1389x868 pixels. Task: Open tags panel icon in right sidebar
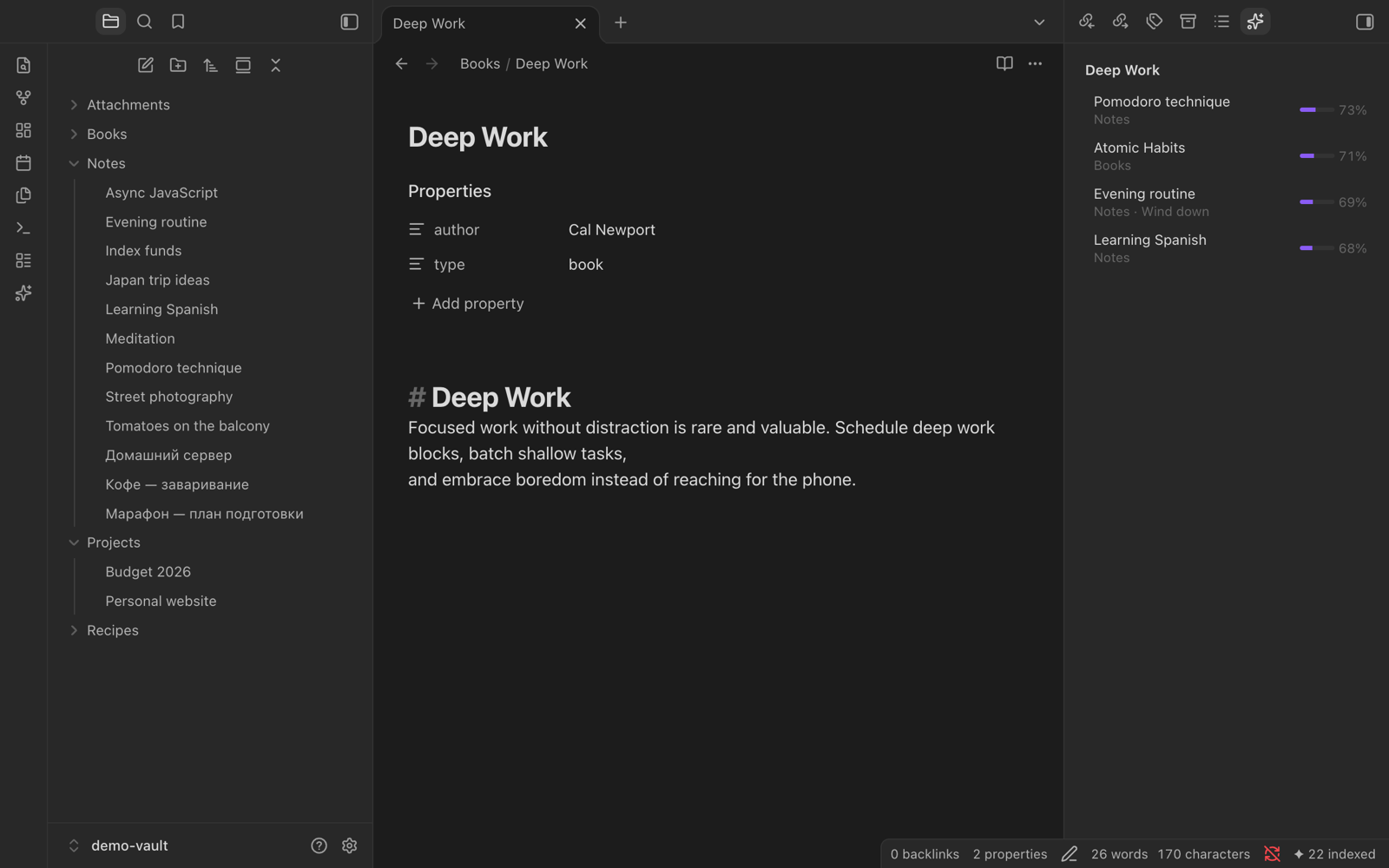pyautogui.click(x=1155, y=22)
